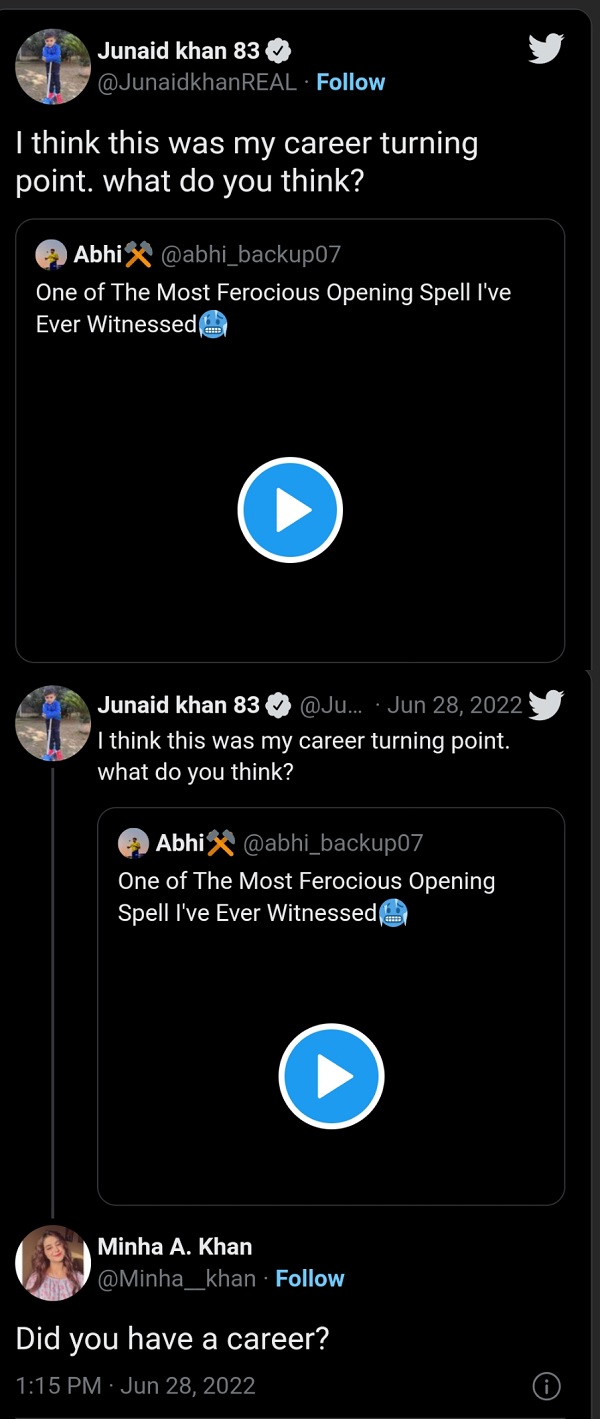600x1419 pixels.
Task: Open Minha A. Khan's profile picture
Action: (x=53, y=1263)
